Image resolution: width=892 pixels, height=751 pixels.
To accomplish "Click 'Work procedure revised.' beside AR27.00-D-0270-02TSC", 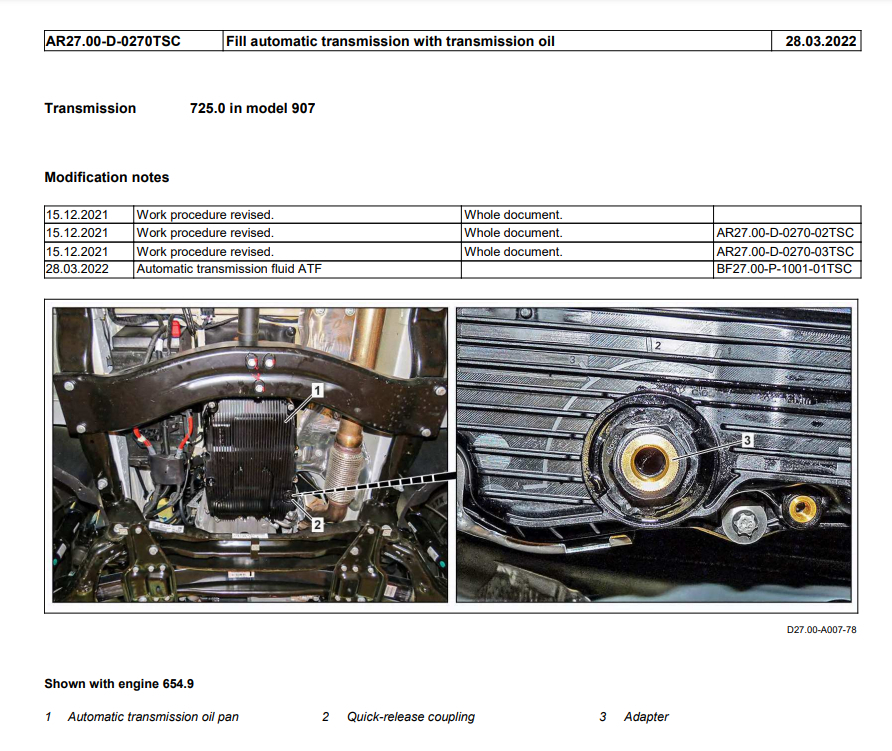I will 205,233.
